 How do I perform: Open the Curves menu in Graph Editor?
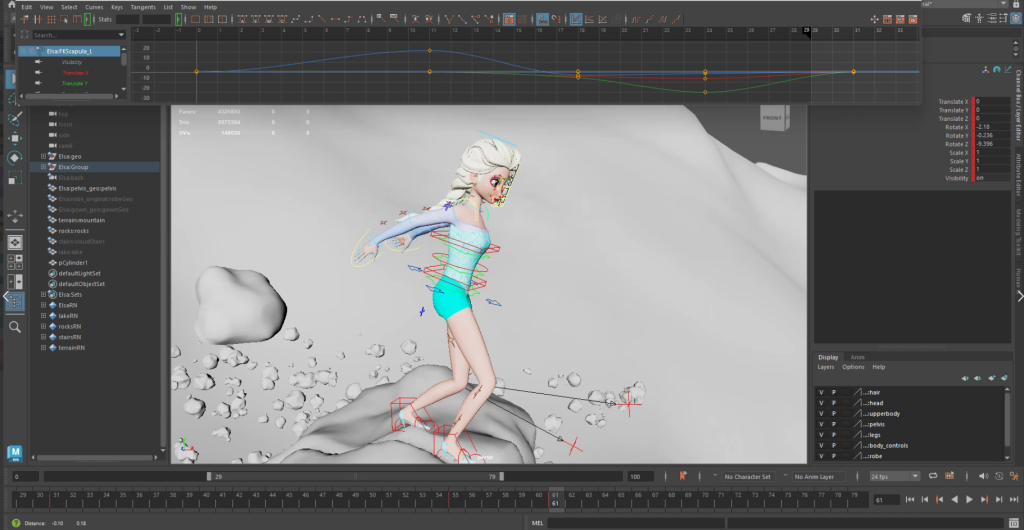(94, 7)
